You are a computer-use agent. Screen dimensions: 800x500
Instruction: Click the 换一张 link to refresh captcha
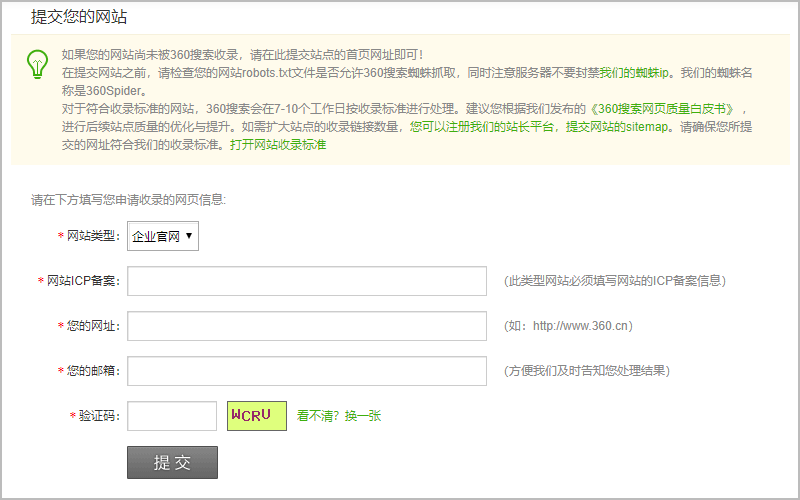(x=363, y=416)
